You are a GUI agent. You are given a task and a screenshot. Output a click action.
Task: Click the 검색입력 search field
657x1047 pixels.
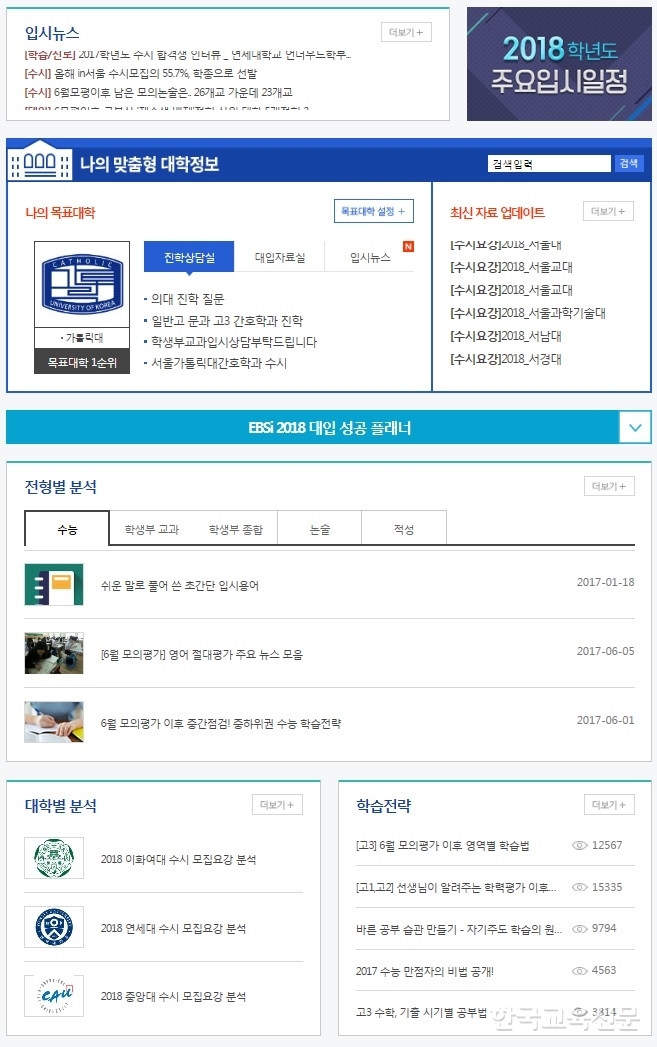(x=549, y=164)
